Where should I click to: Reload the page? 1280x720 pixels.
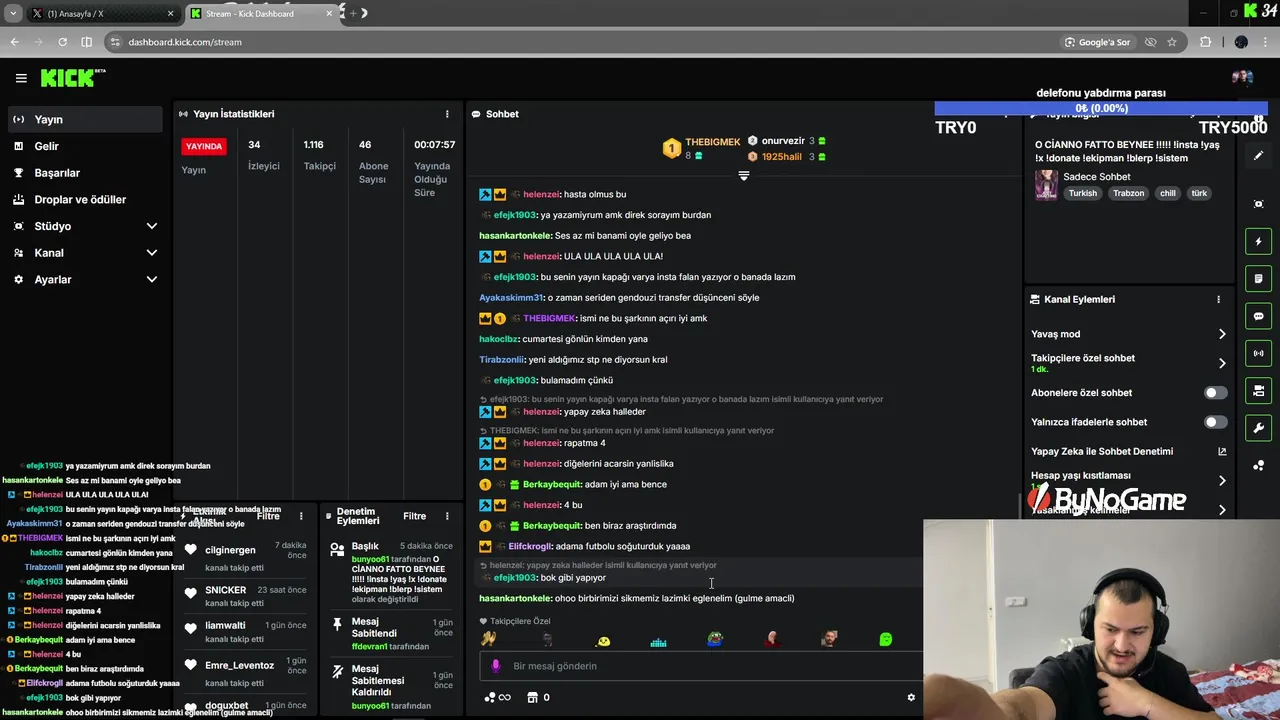(62, 42)
